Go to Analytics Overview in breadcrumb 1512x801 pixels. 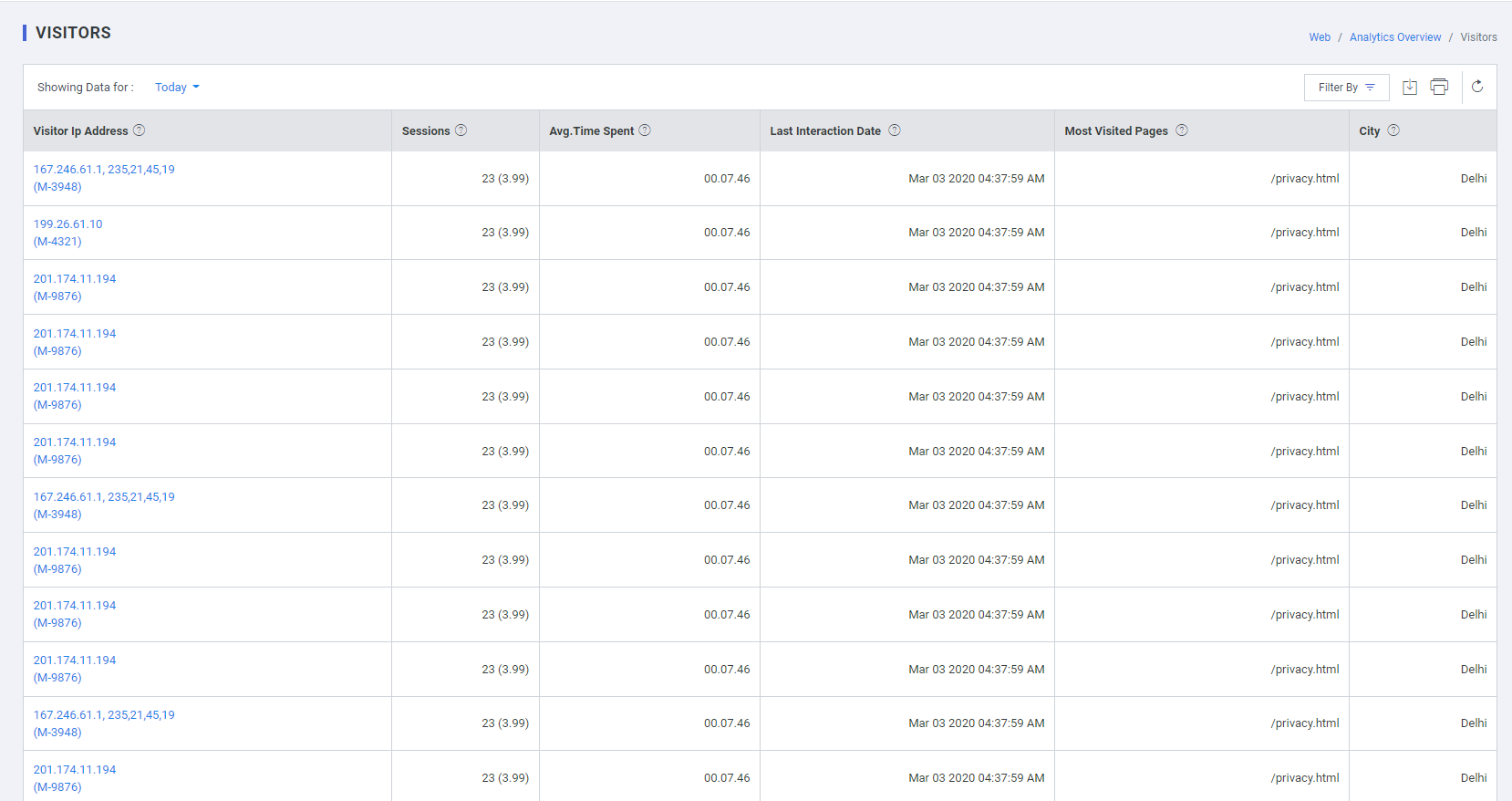[x=1395, y=37]
